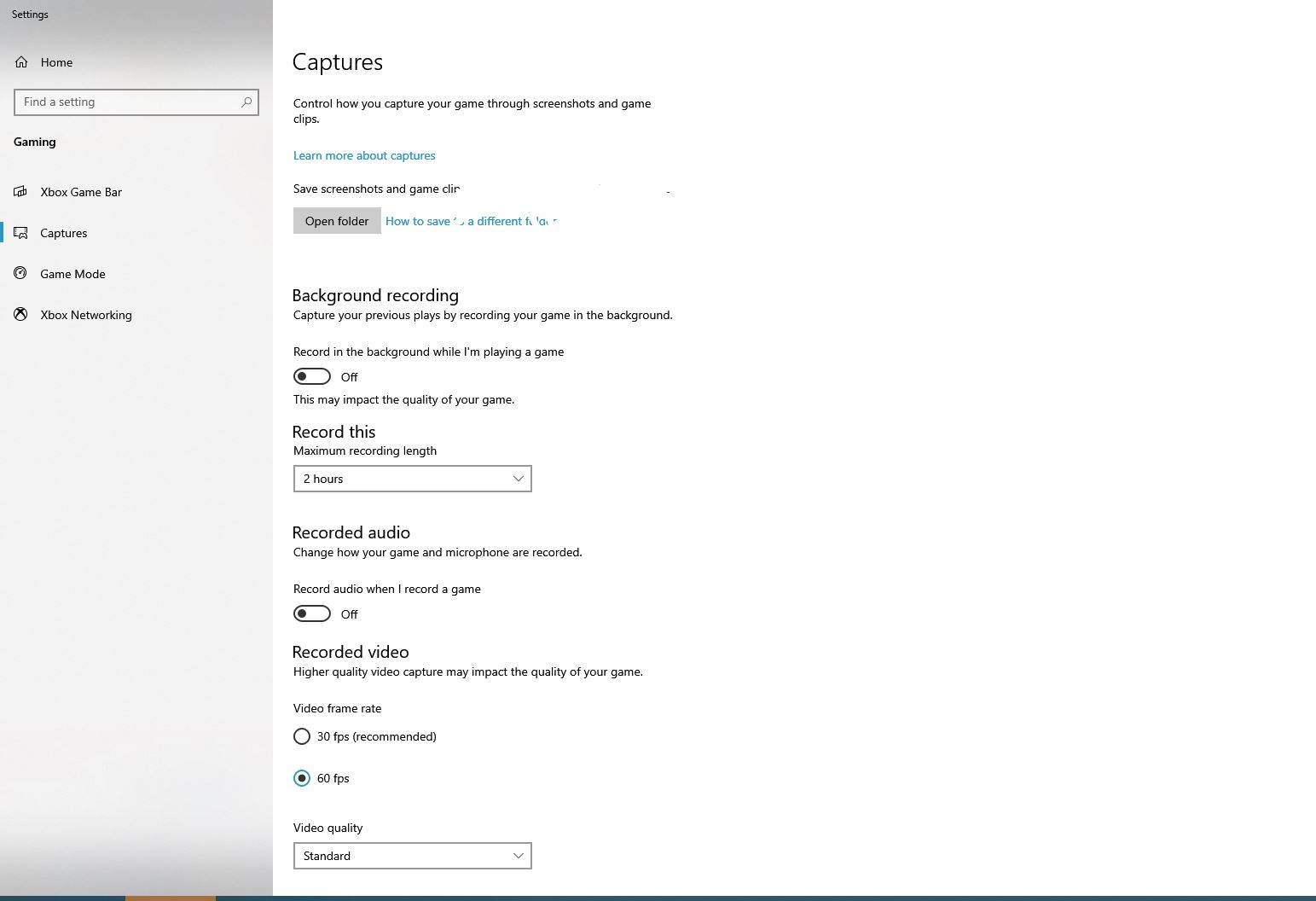Screen dimensions: 1316x901
Task: Click the search magnifier icon
Action: coord(246,102)
